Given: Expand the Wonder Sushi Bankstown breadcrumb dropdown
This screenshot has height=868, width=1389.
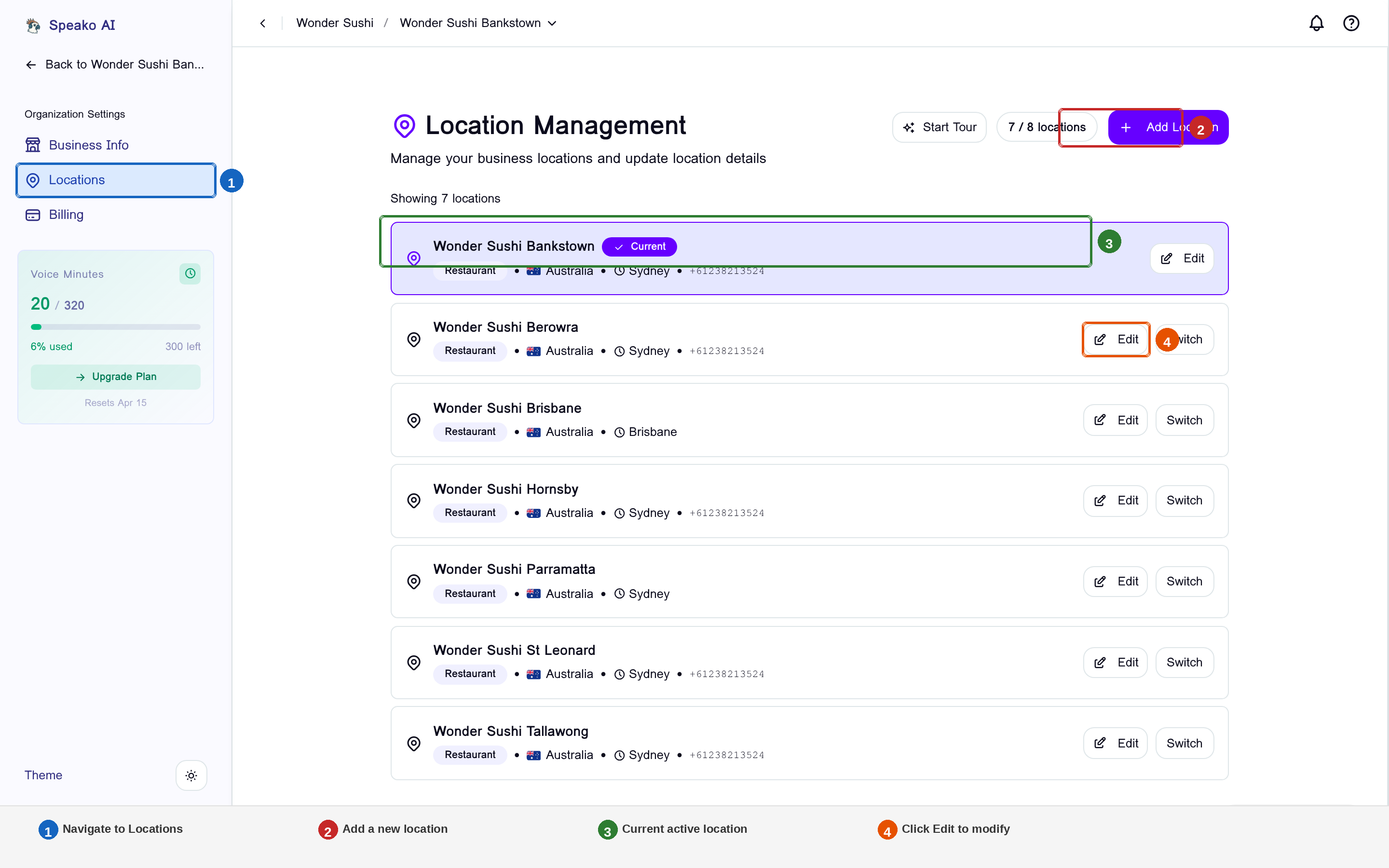Looking at the screenshot, I should [552, 23].
